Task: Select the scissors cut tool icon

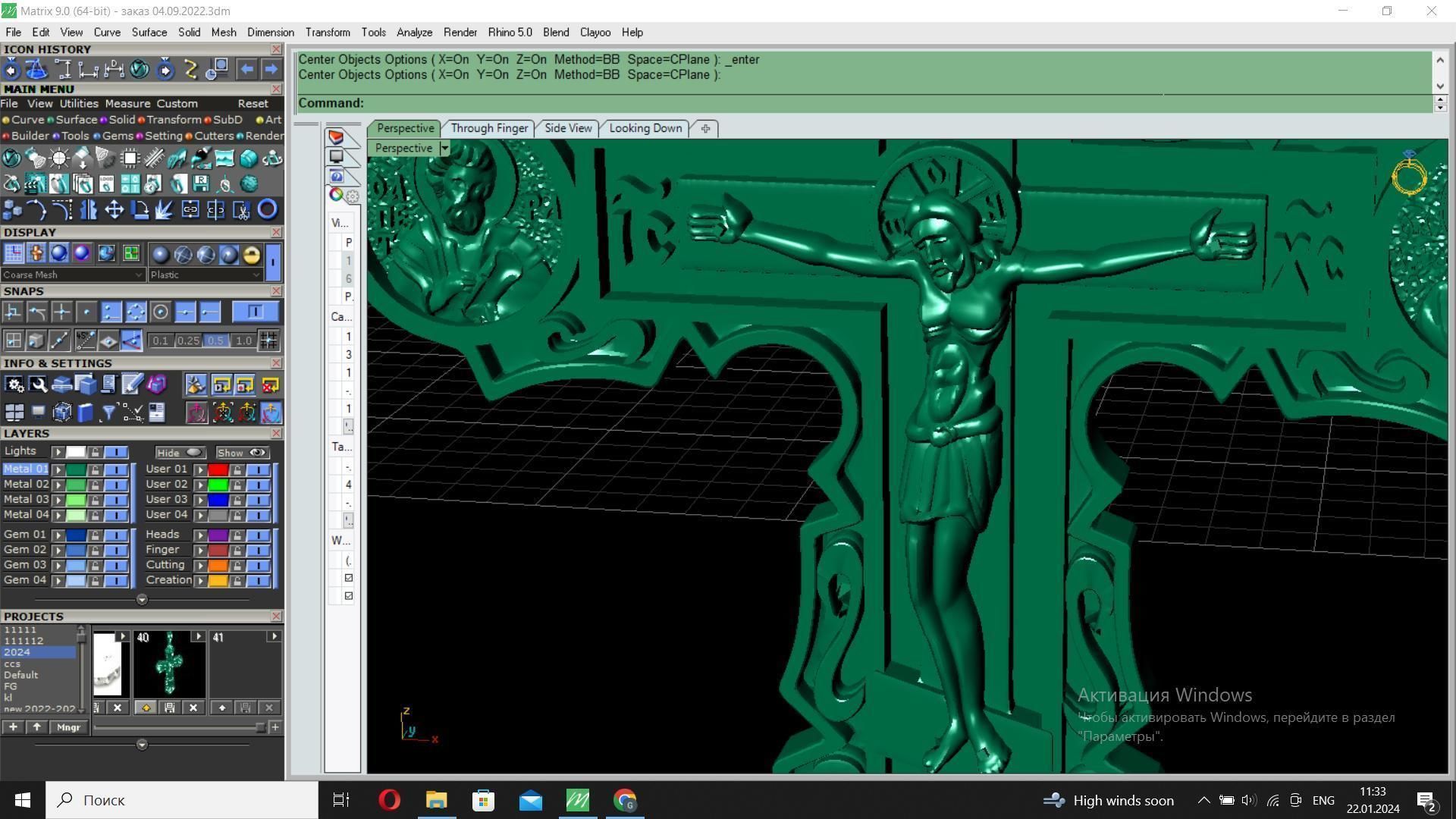Action: pos(242,210)
